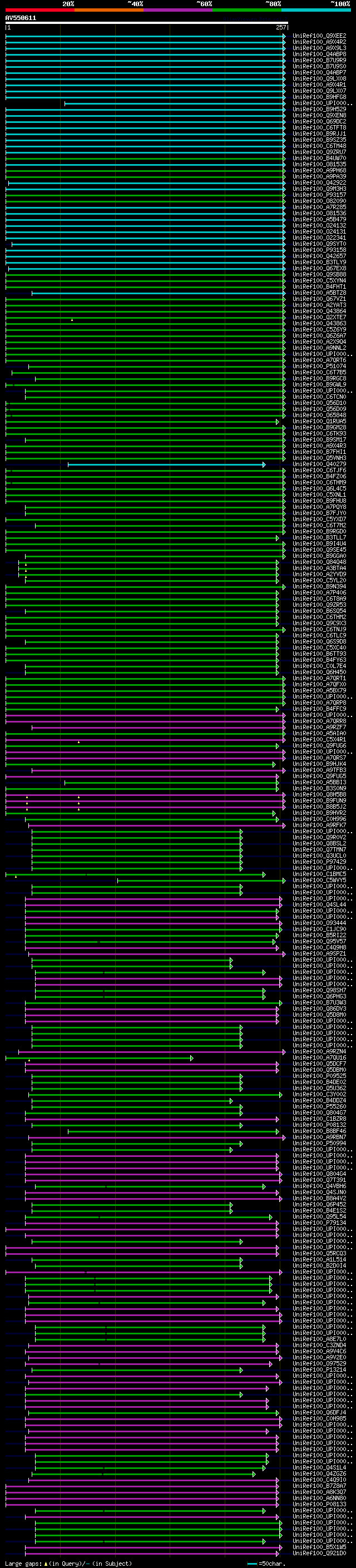Select subject label UniRef100_C6TNJ9
The image size is (356, 1568).
319,630
